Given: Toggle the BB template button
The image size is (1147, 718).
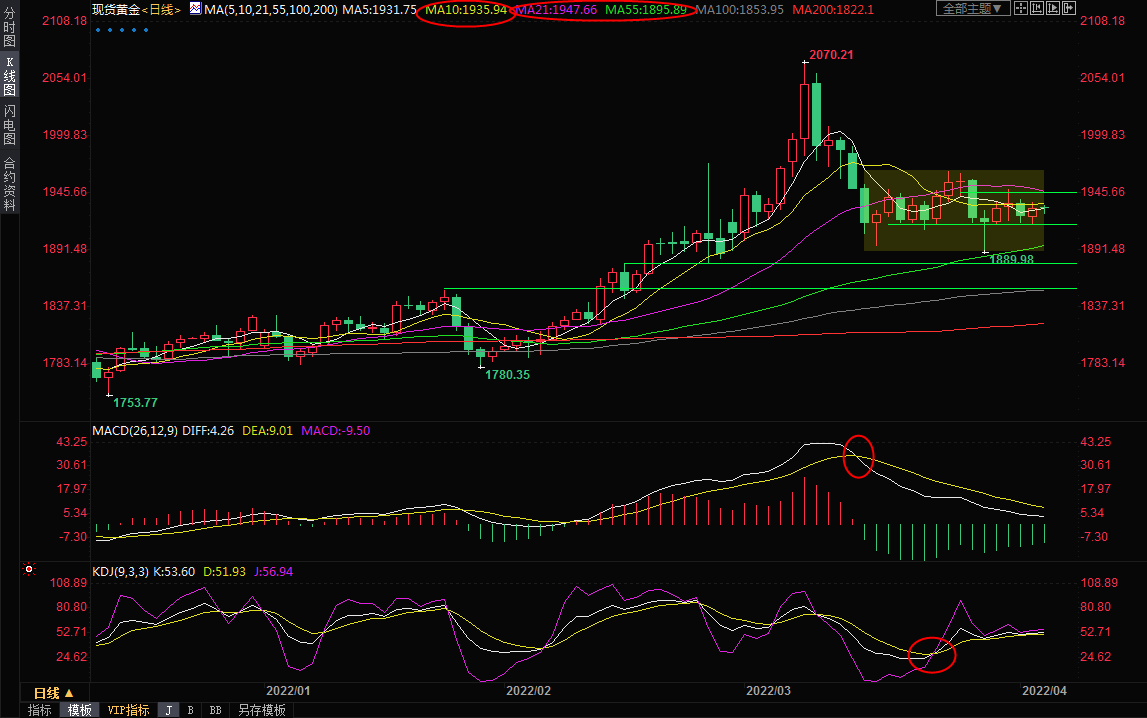Looking at the screenshot, I should (x=215, y=710).
